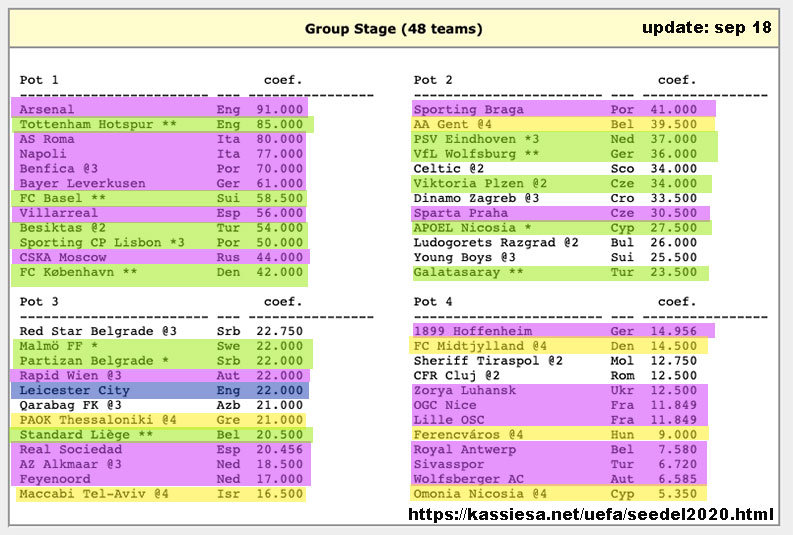This screenshot has width=793, height=535.
Task: Click the kassiesa.net seedel2020 URL
Action: (591, 514)
